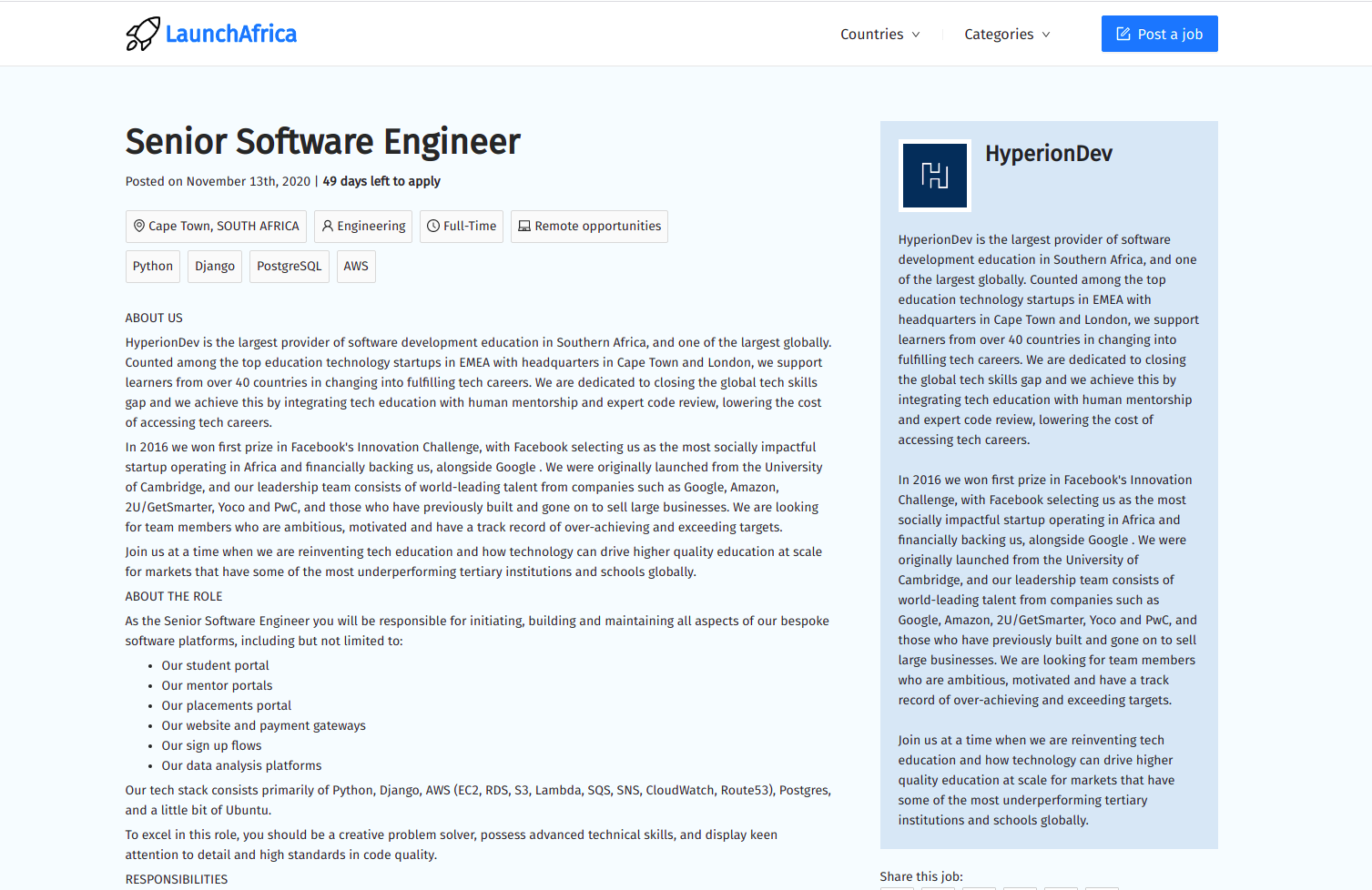Viewport: 1372px width, 890px height.
Task: Click the HyperionDev company logo thumbnail
Action: click(x=935, y=176)
